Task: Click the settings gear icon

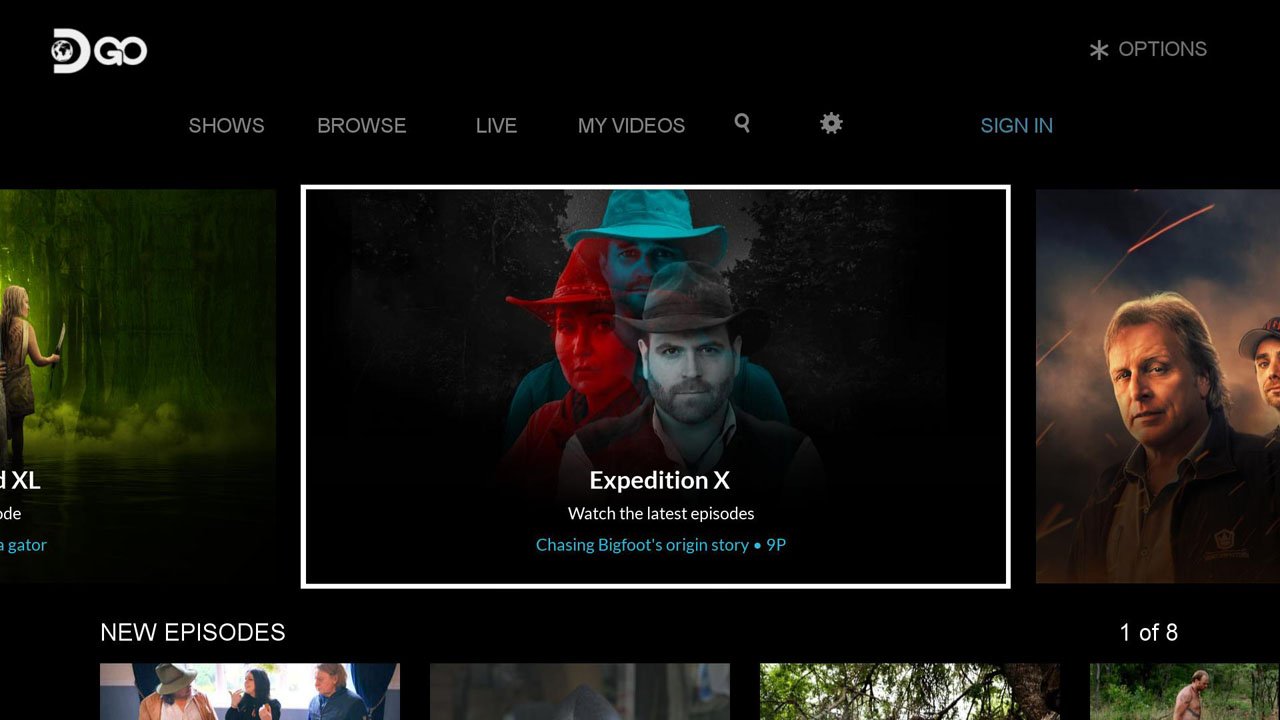Action: [x=830, y=123]
